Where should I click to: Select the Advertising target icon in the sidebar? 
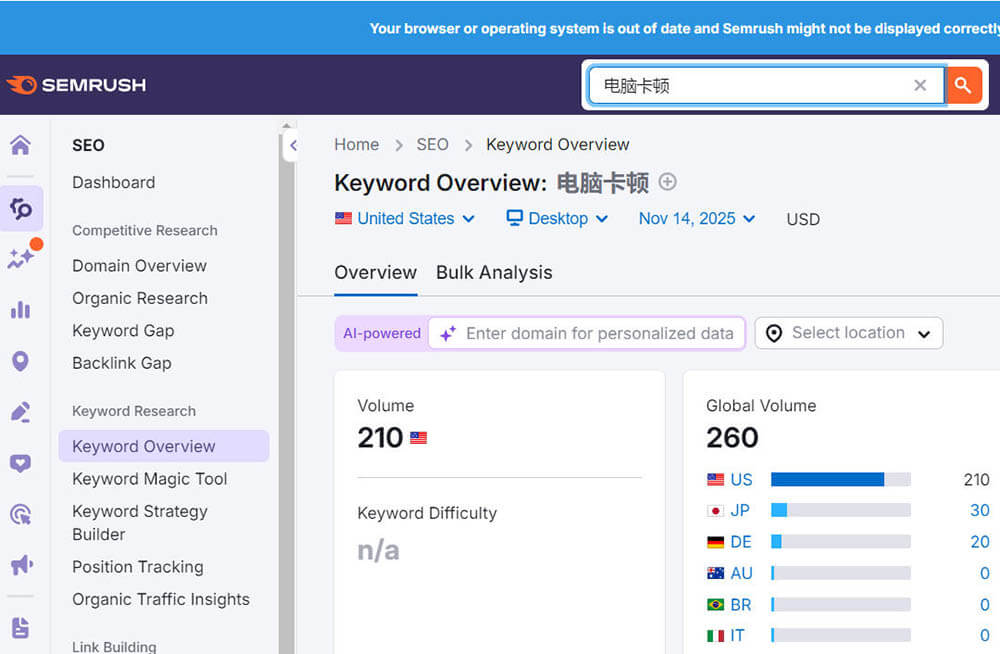click(21, 514)
